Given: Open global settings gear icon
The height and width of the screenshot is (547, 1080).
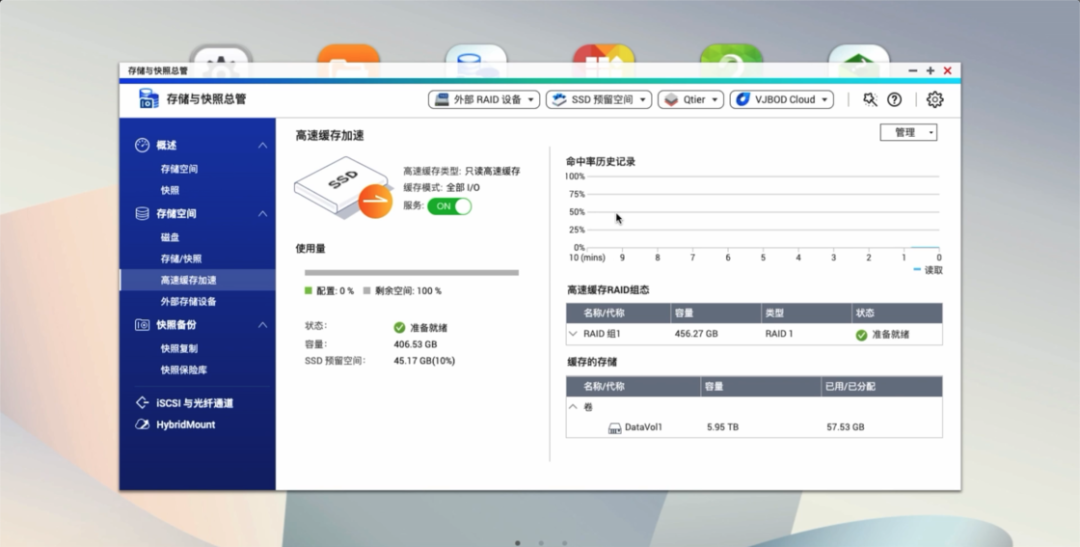Looking at the screenshot, I should click(934, 100).
